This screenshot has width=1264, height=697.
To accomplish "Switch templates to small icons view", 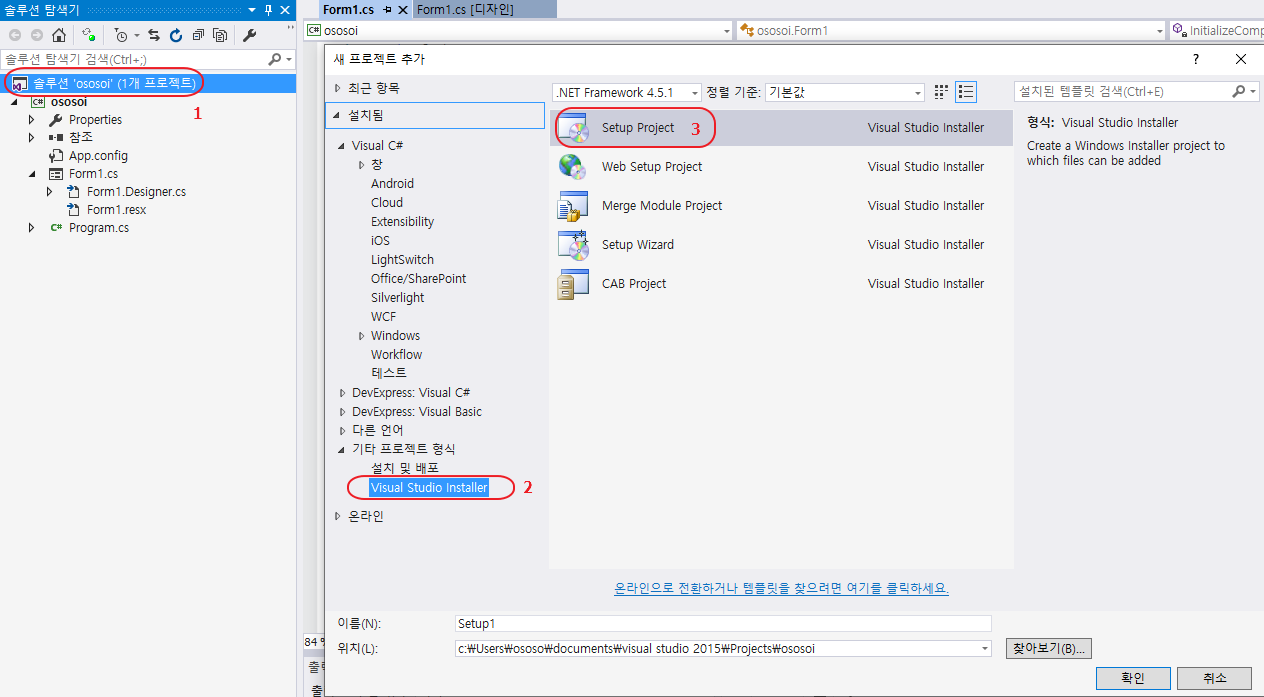I will coord(941,92).
